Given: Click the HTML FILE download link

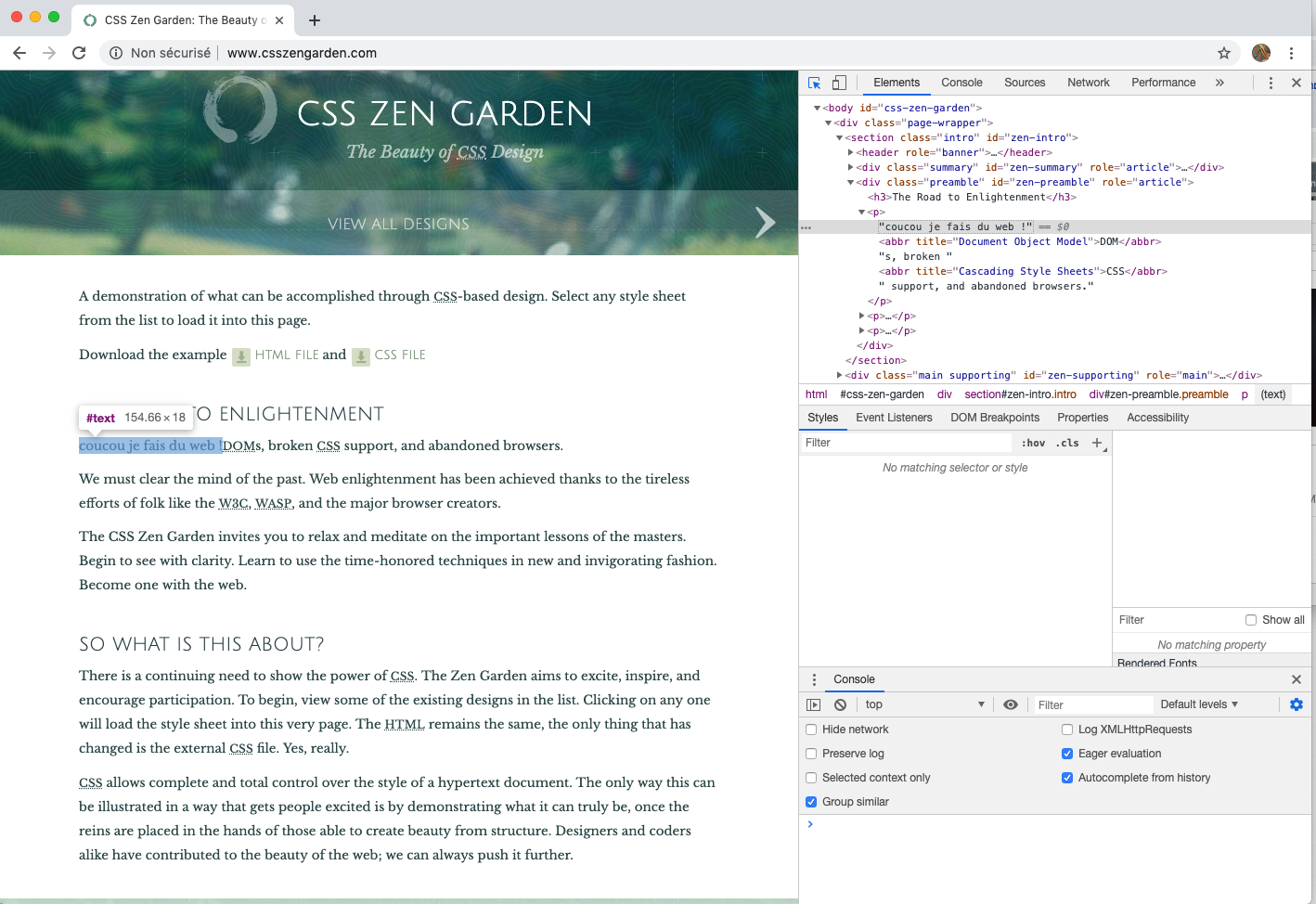Looking at the screenshot, I should pyautogui.click(x=286, y=355).
